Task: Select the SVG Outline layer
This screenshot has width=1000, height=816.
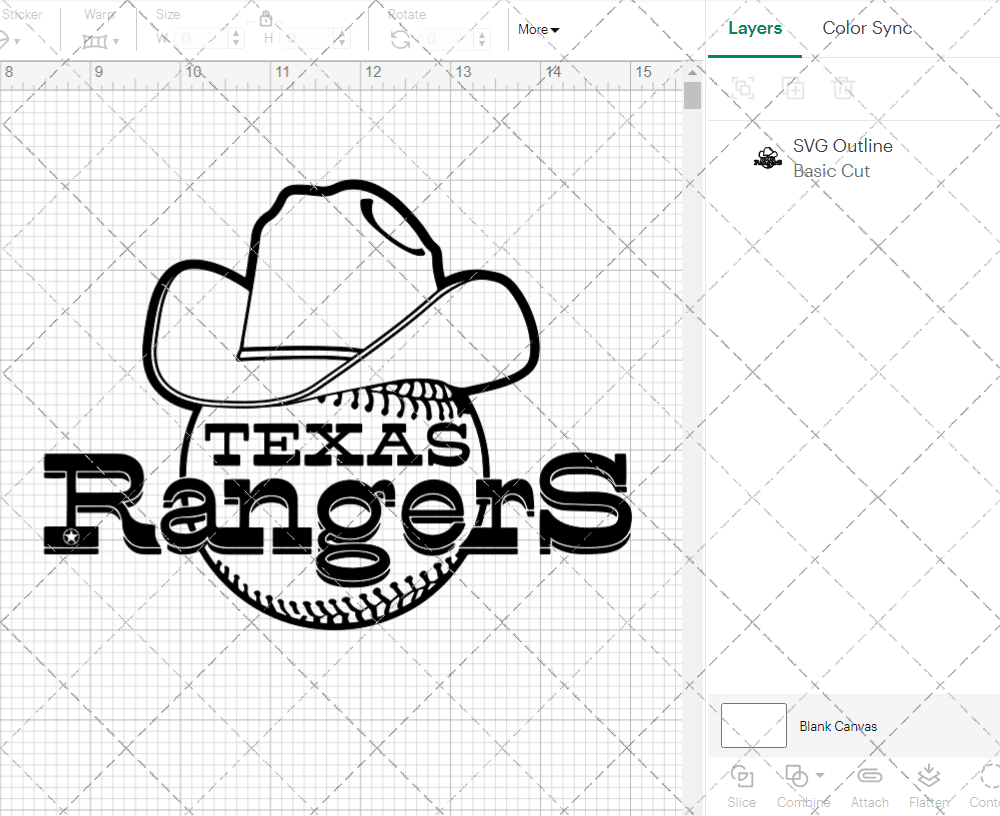Action: pos(842,158)
